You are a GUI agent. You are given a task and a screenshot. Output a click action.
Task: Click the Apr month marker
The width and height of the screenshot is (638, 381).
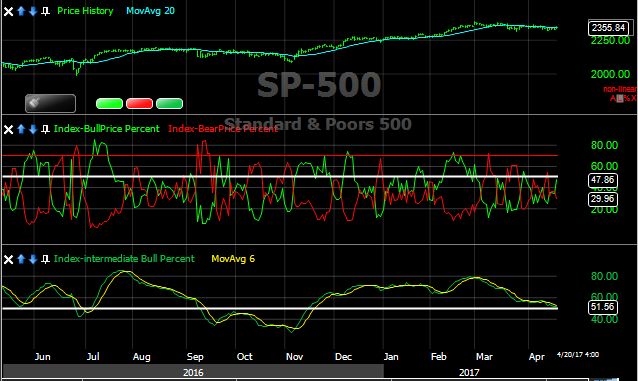point(536,357)
